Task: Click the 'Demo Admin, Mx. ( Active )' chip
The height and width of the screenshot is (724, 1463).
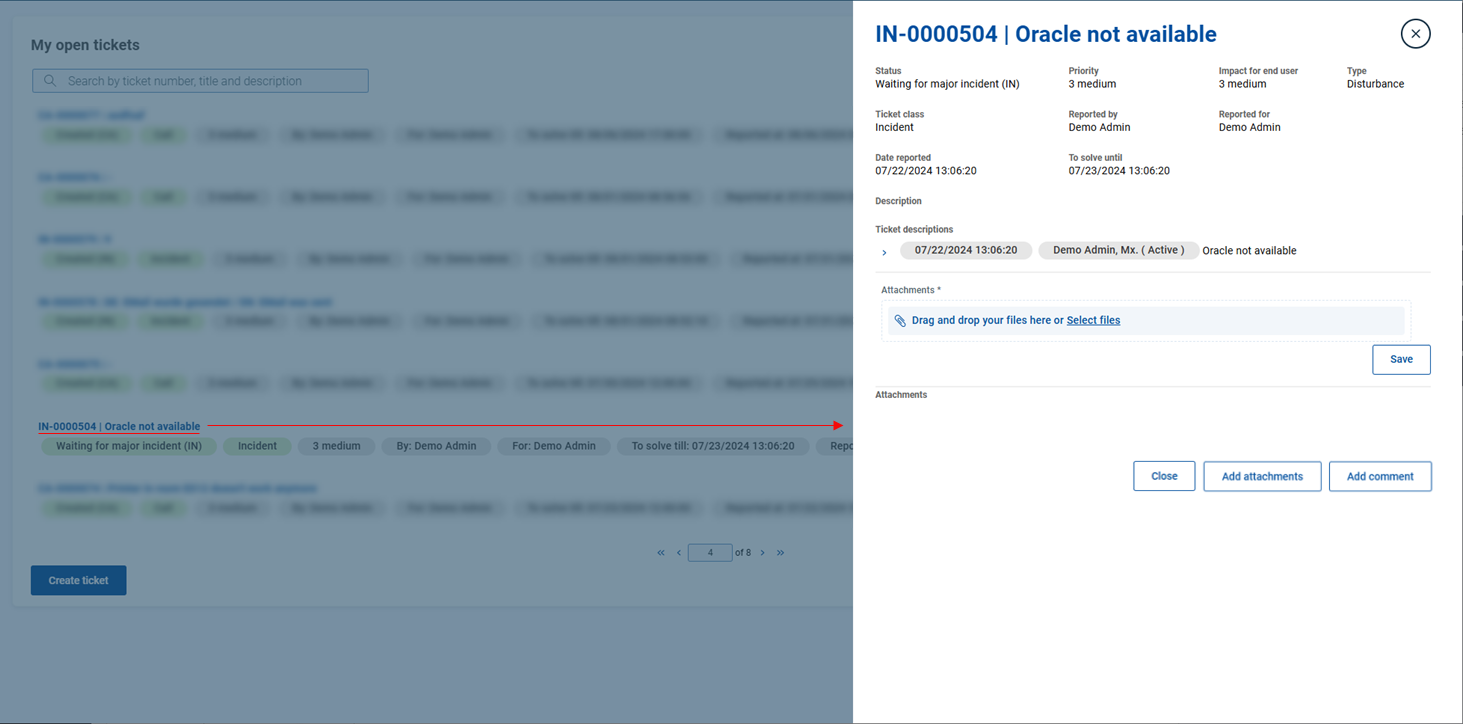Action: pos(1118,250)
